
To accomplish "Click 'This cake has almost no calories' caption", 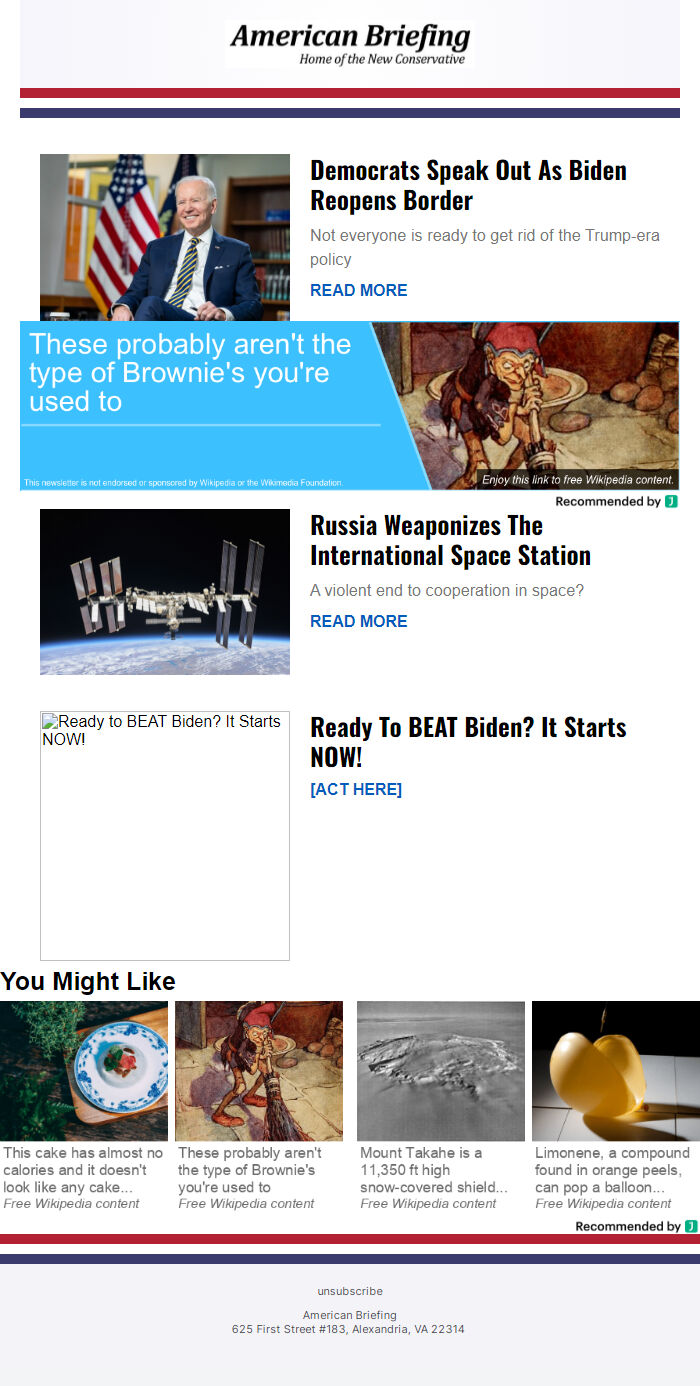I will tap(83, 1170).
